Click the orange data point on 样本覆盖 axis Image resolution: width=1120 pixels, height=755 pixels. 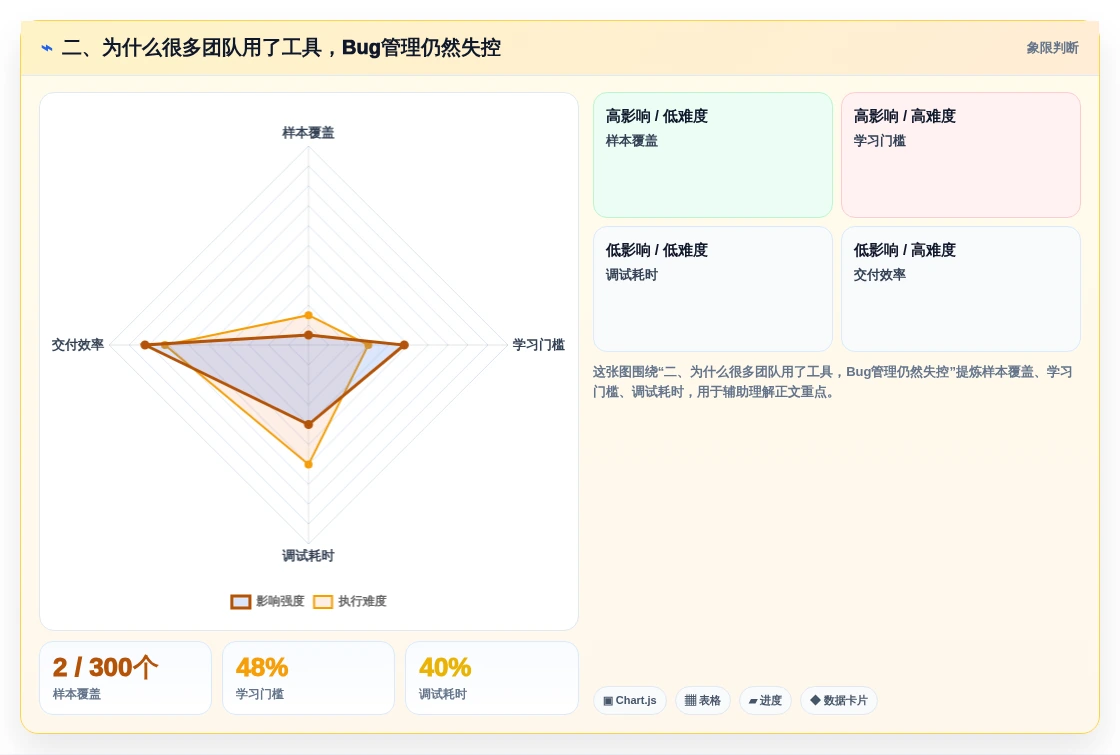[309, 315]
